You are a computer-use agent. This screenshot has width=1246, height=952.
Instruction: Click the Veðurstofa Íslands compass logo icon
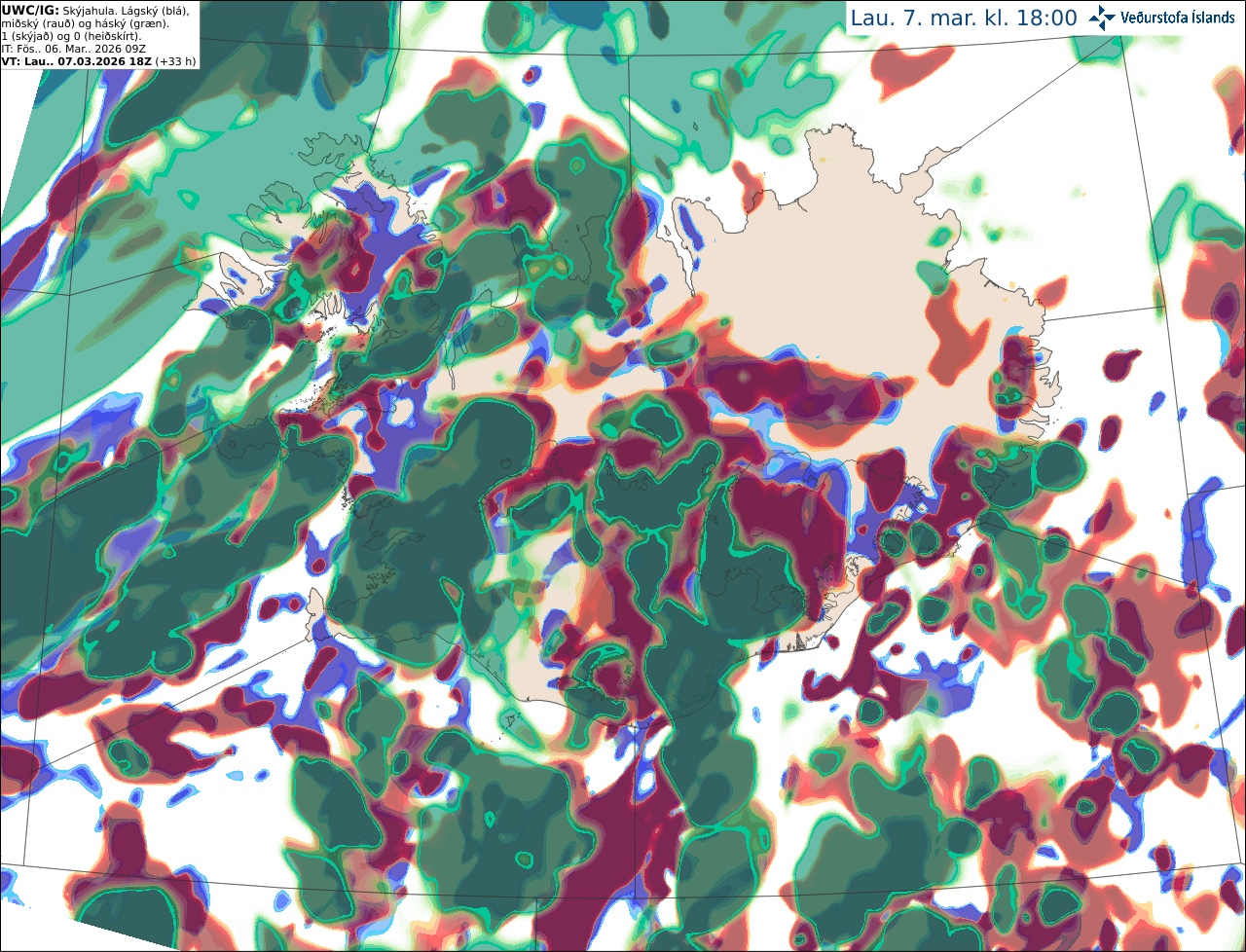tap(1102, 18)
